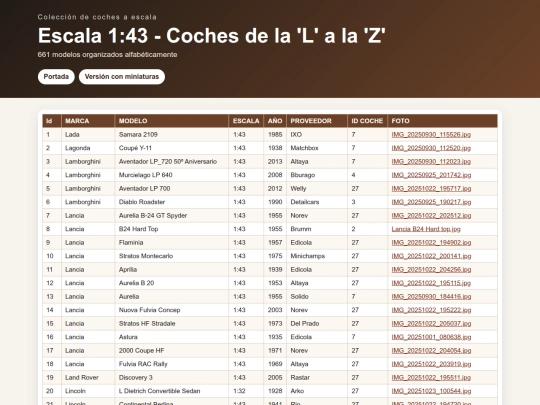Select the Murcielago LP 640 cell
The height and width of the screenshot is (405, 540).
pos(172,175)
